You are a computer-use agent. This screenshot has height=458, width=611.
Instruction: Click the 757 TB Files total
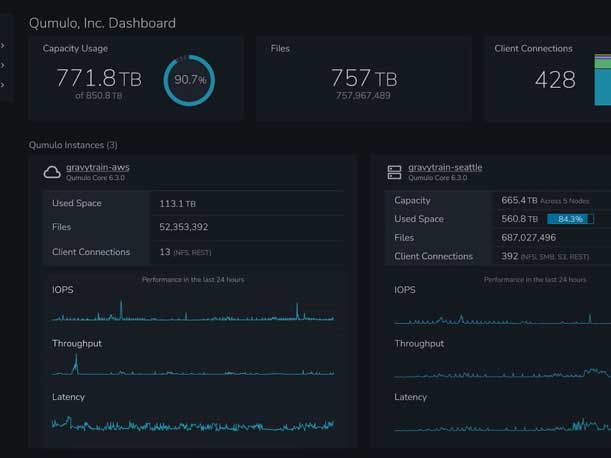tap(364, 78)
